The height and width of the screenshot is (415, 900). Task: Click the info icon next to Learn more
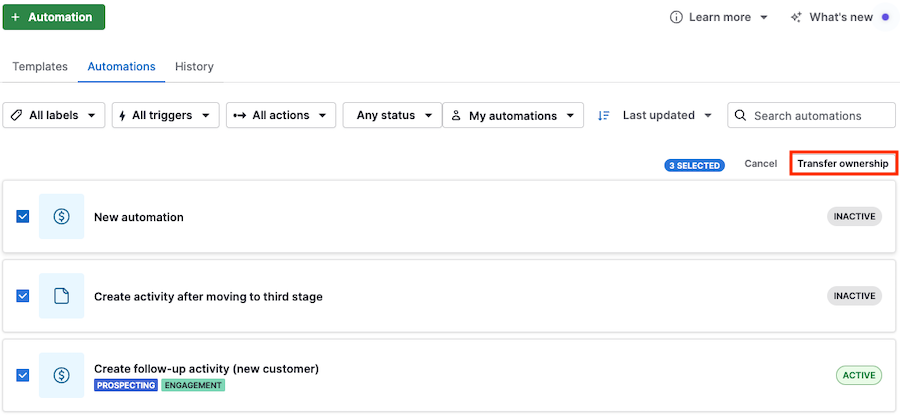pyautogui.click(x=676, y=17)
